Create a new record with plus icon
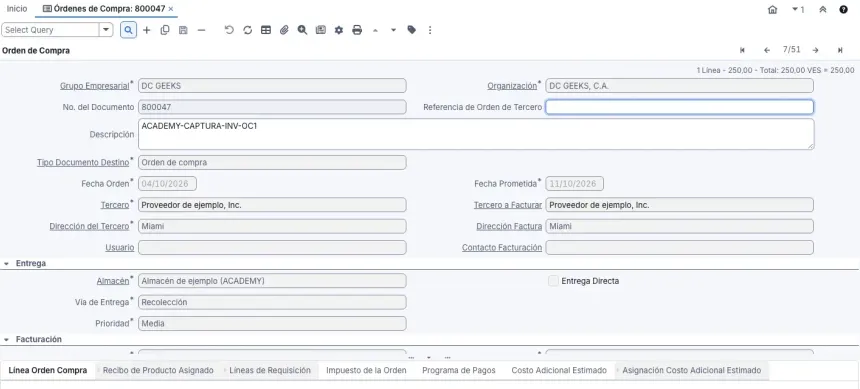 pos(146,30)
